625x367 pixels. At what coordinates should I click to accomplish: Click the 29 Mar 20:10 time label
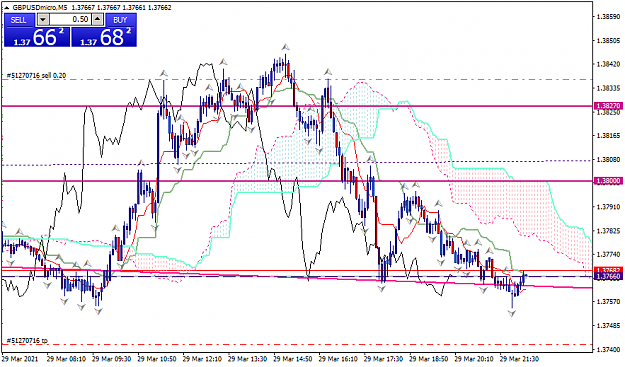(474, 359)
